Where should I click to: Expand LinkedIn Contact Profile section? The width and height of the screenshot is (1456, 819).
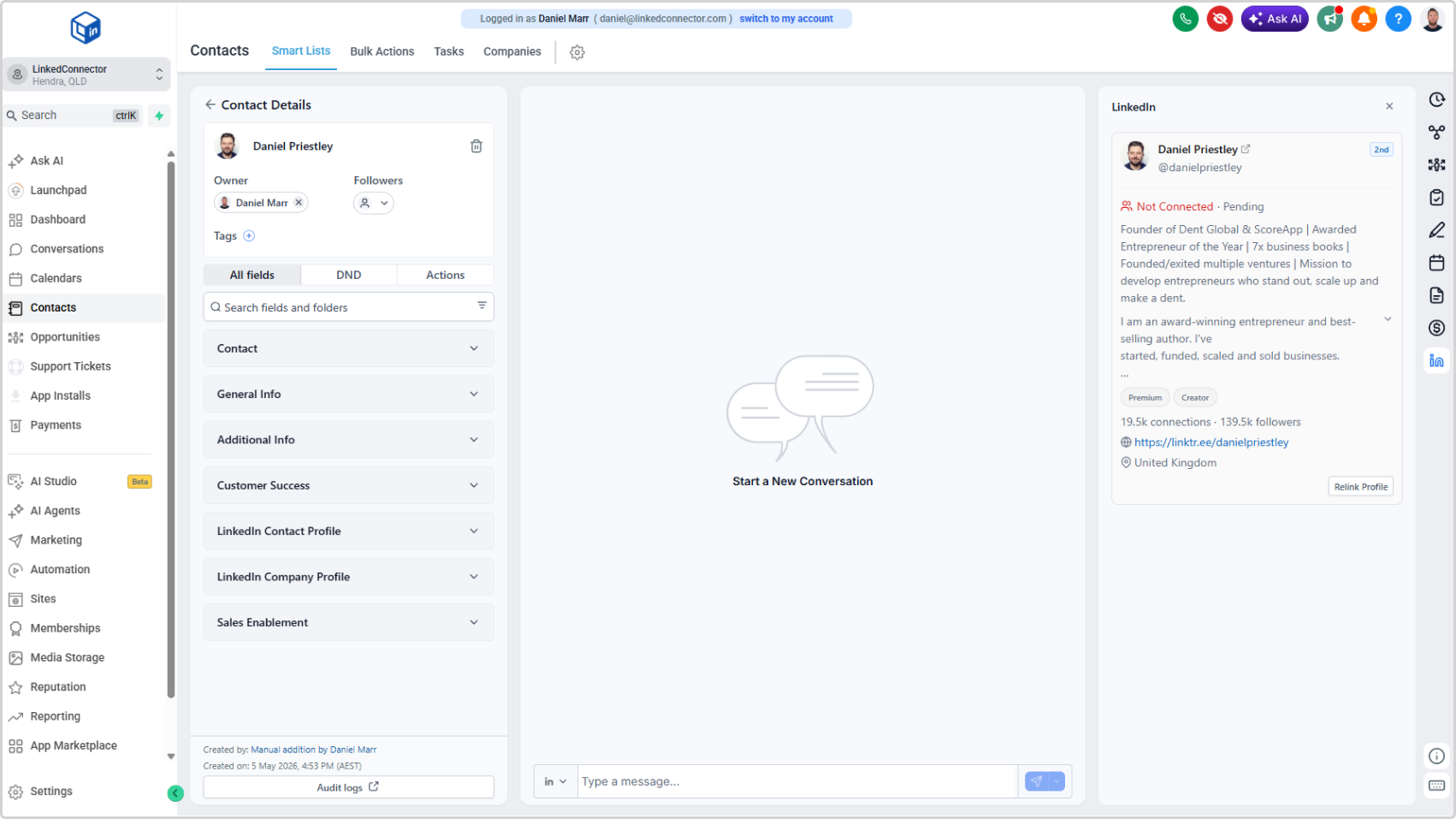coord(348,531)
